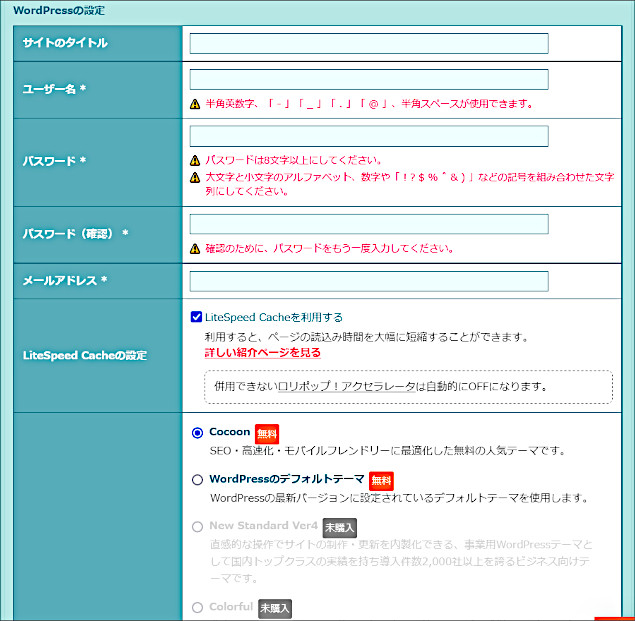Click warning icon beside 大文字と小文字 hint
This screenshot has width=635, height=621.
click(x=195, y=177)
